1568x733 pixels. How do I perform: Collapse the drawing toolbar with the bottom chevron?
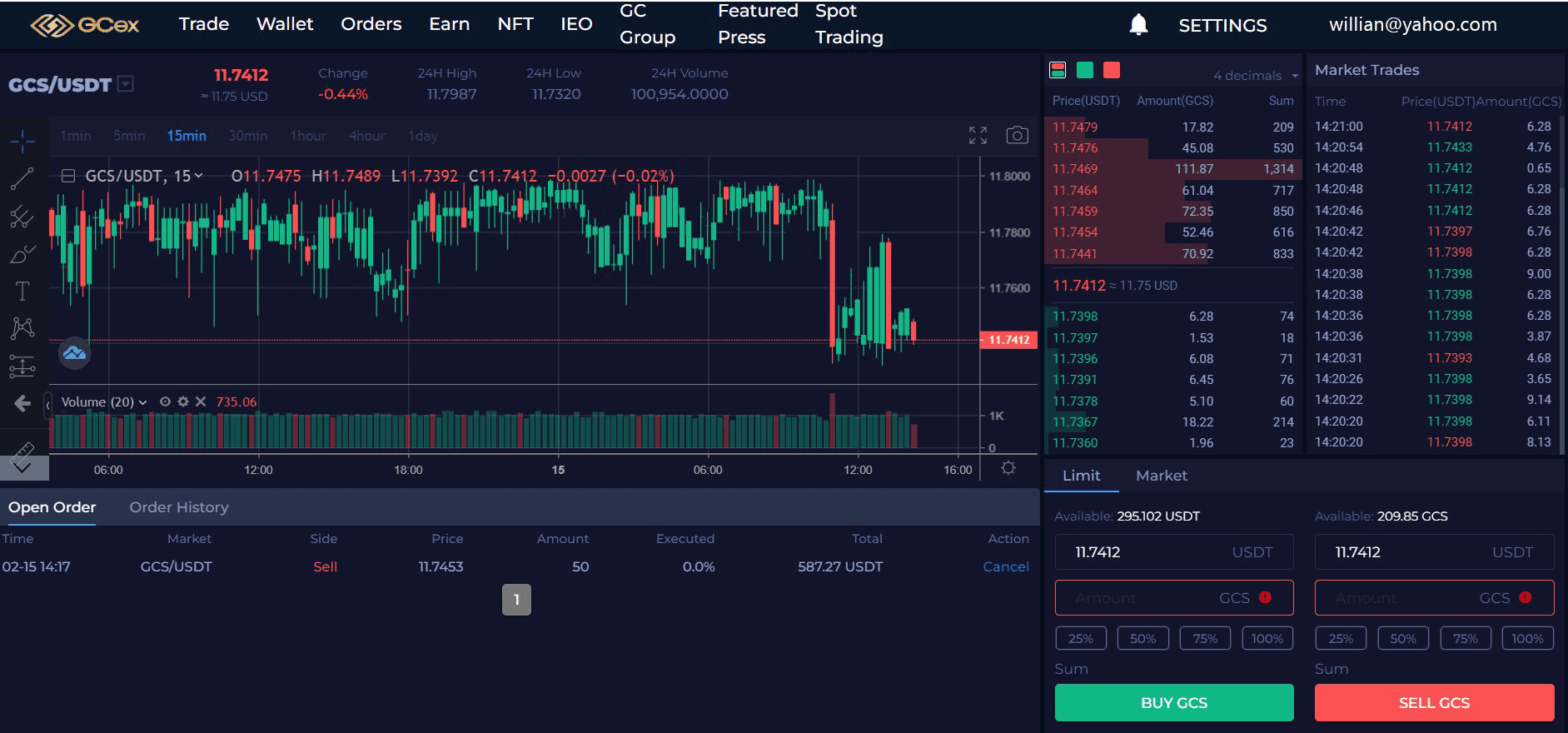pyautogui.click(x=23, y=468)
